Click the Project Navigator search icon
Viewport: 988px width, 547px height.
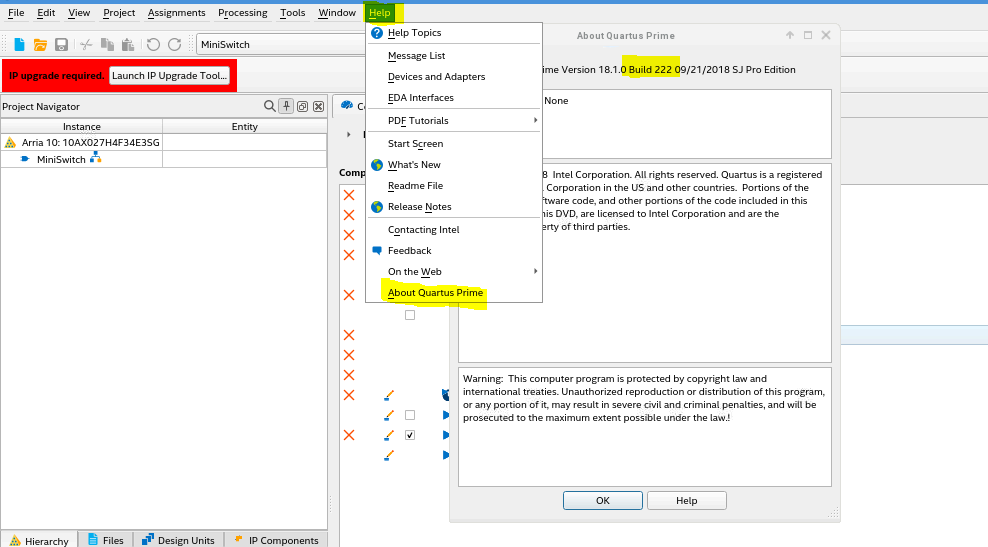pyautogui.click(x=270, y=106)
